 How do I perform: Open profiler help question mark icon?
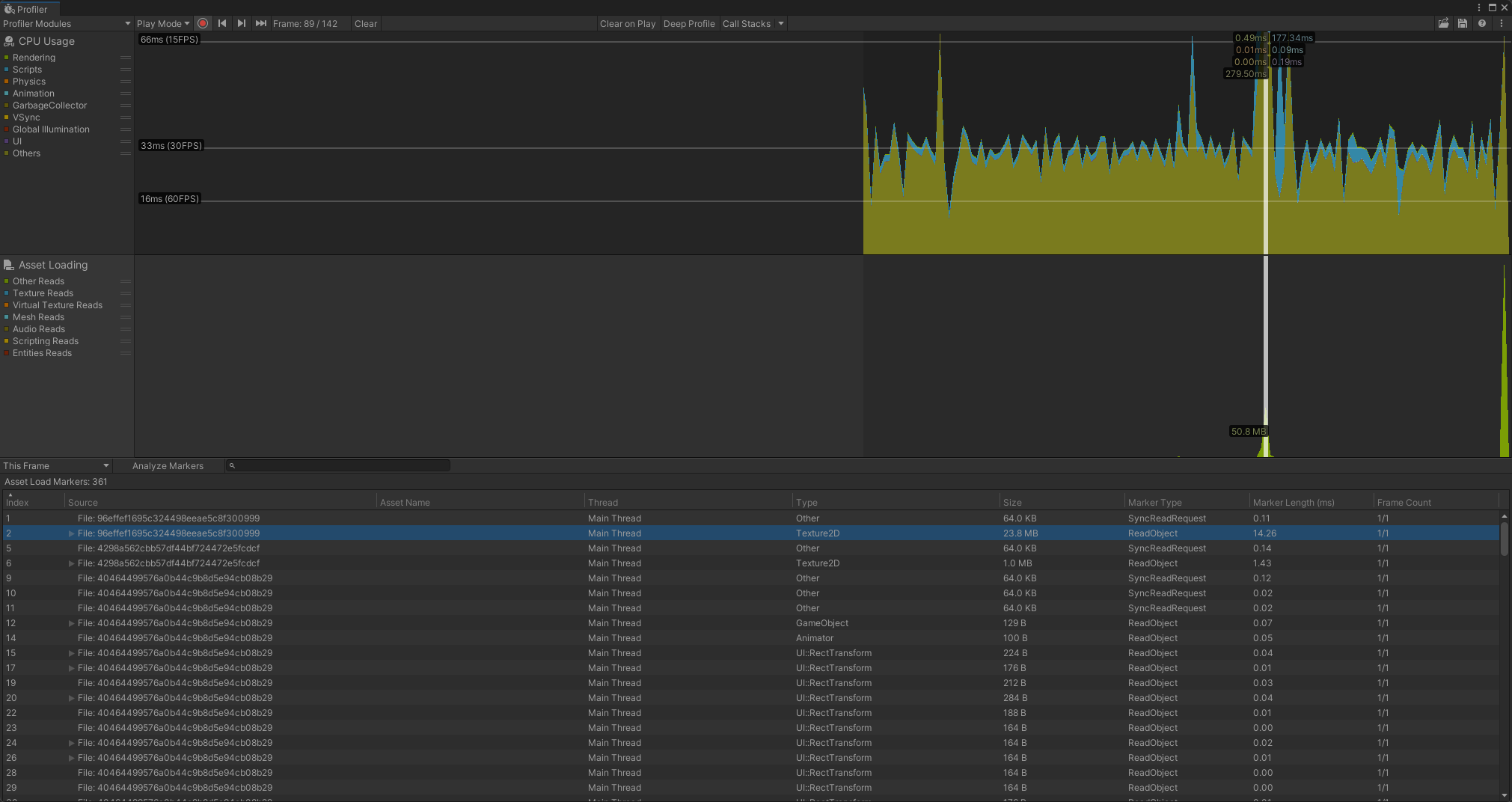(x=1482, y=24)
